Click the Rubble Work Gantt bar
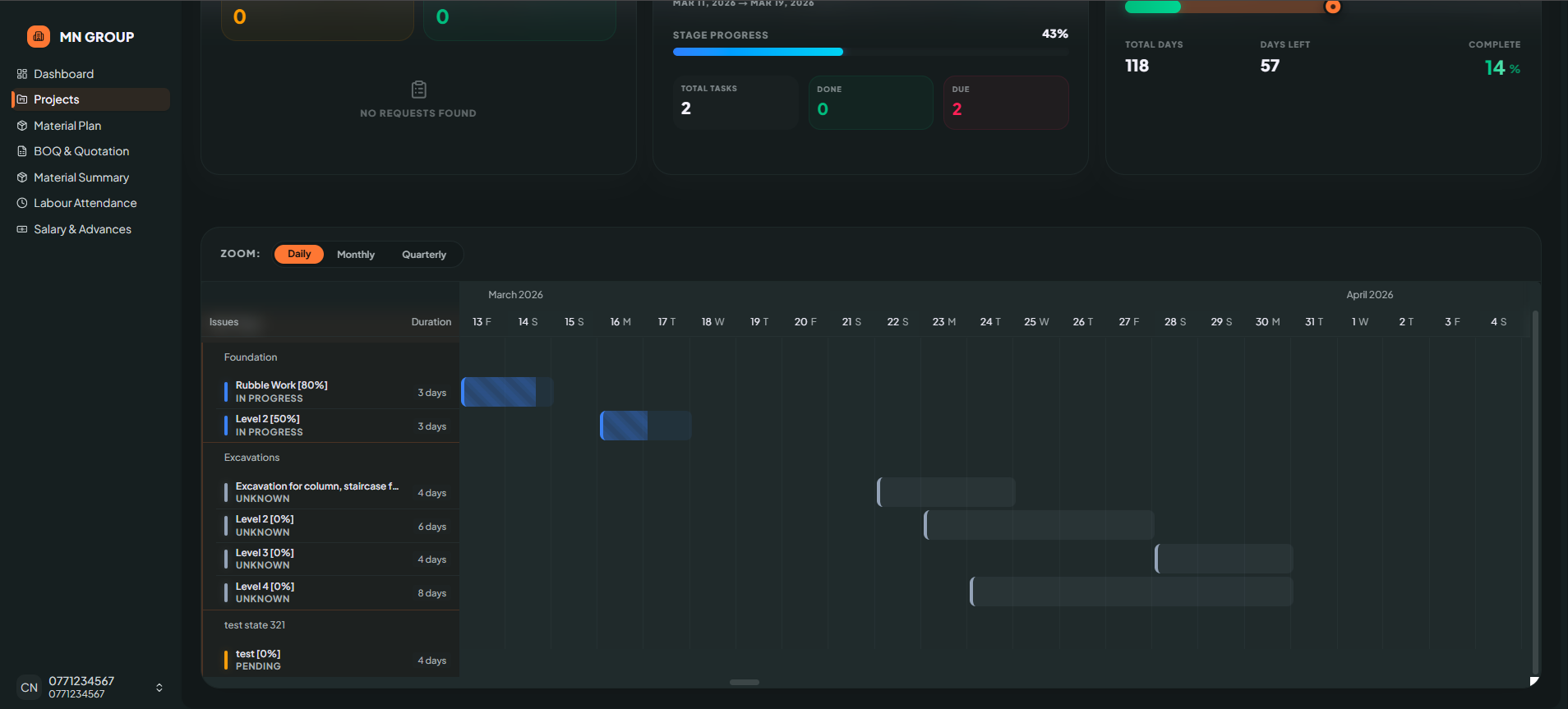 [x=507, y=392]
